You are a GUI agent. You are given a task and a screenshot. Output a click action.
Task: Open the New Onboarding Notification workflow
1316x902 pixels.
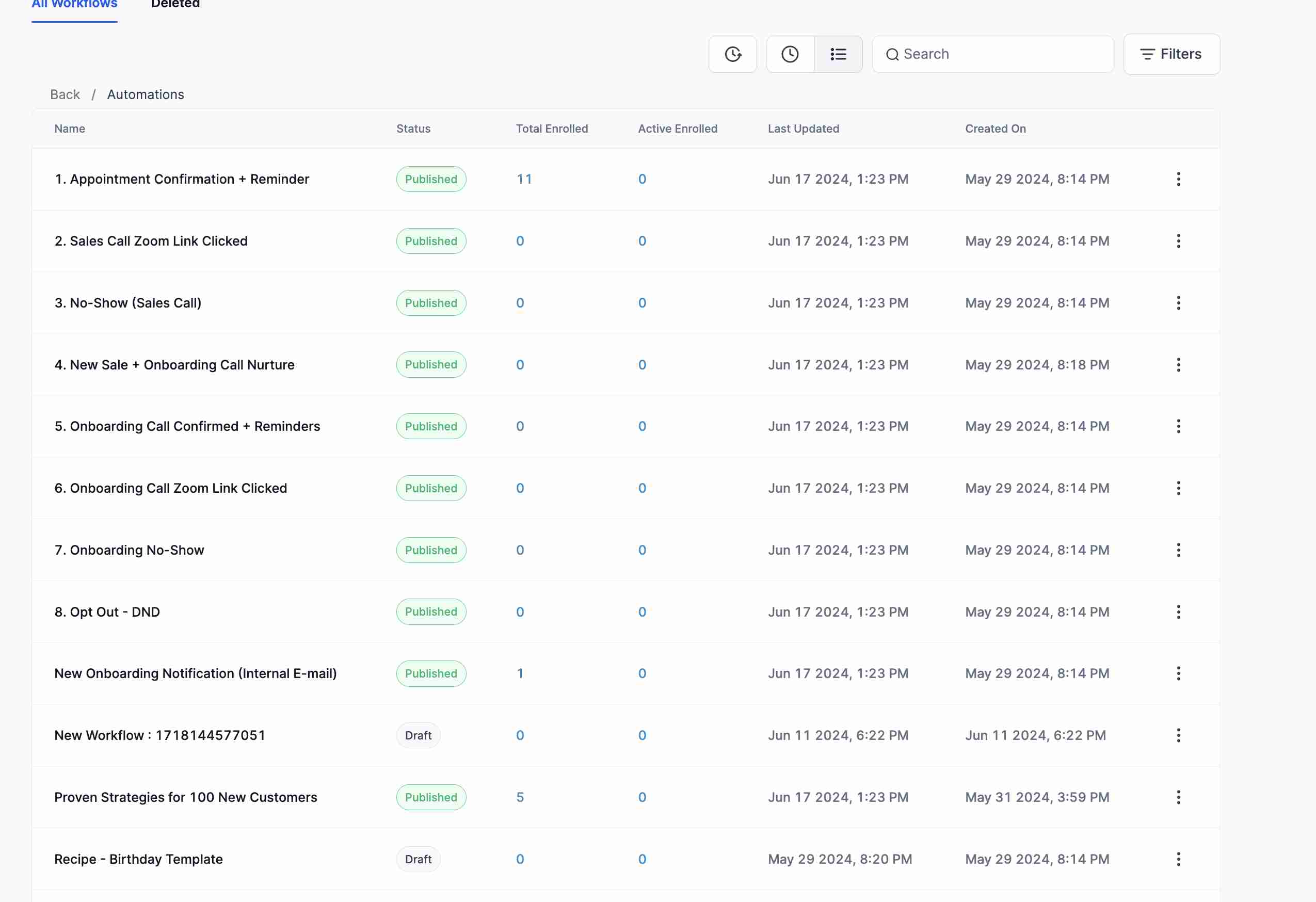(195, 673)
